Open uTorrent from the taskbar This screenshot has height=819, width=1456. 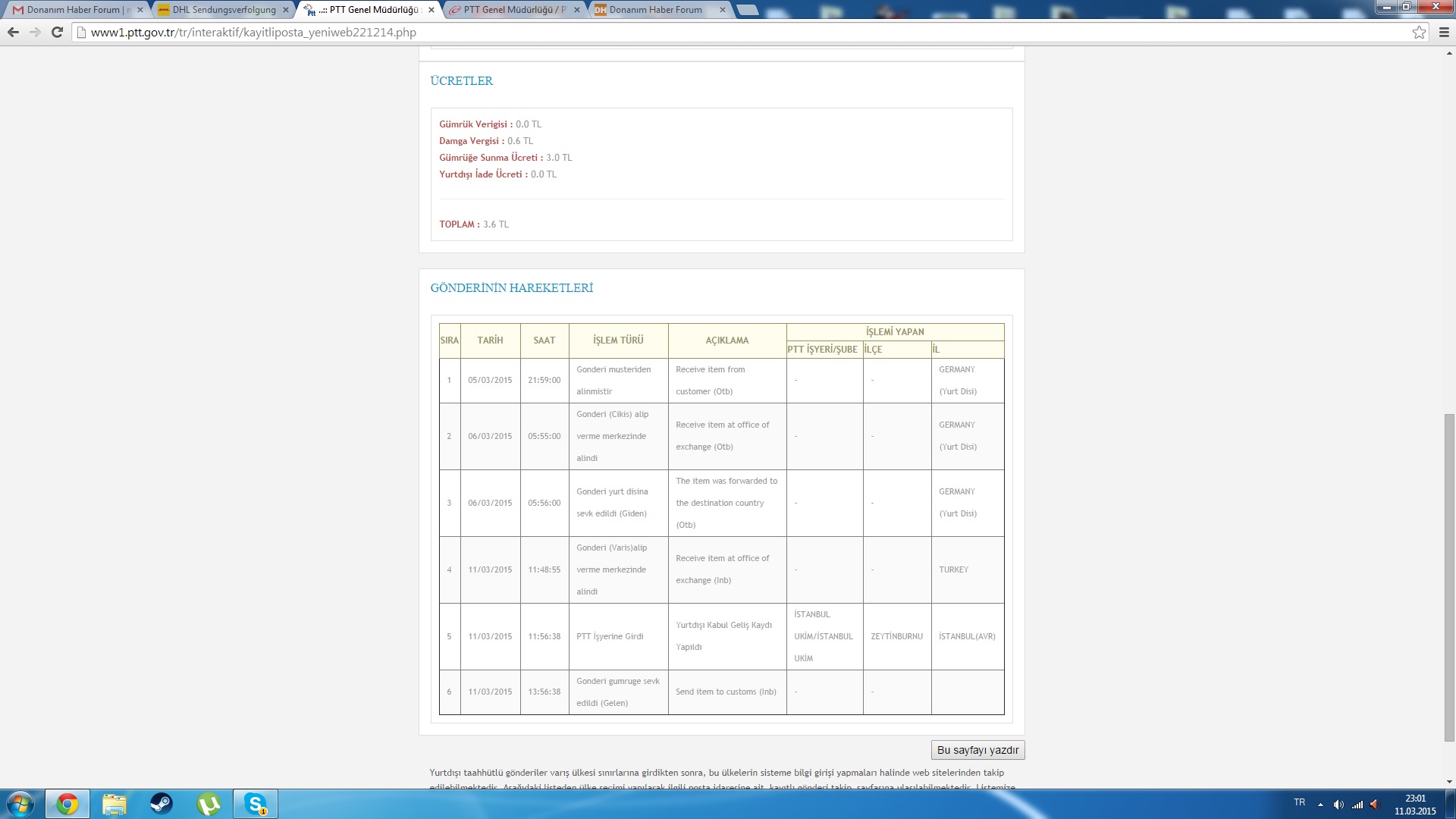[x=209, y=804]
